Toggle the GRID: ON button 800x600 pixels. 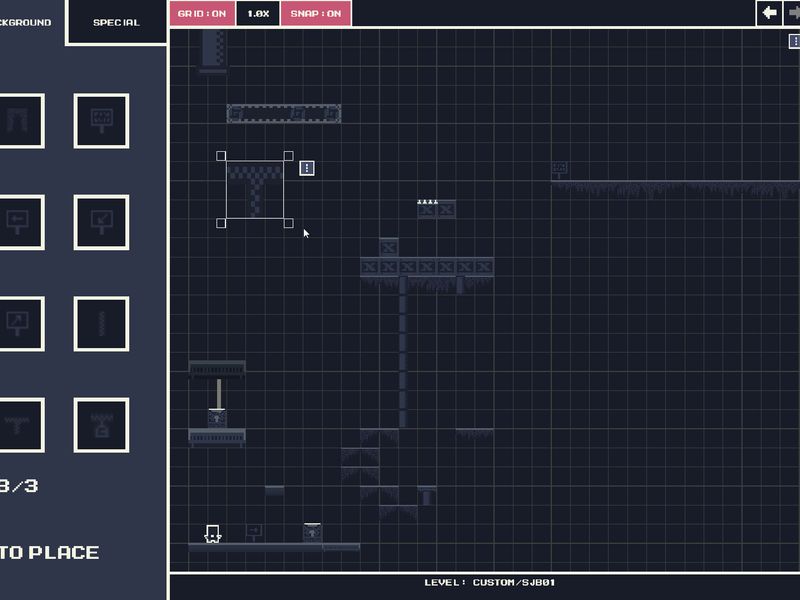pyautogui.click(x=202, y=13)
